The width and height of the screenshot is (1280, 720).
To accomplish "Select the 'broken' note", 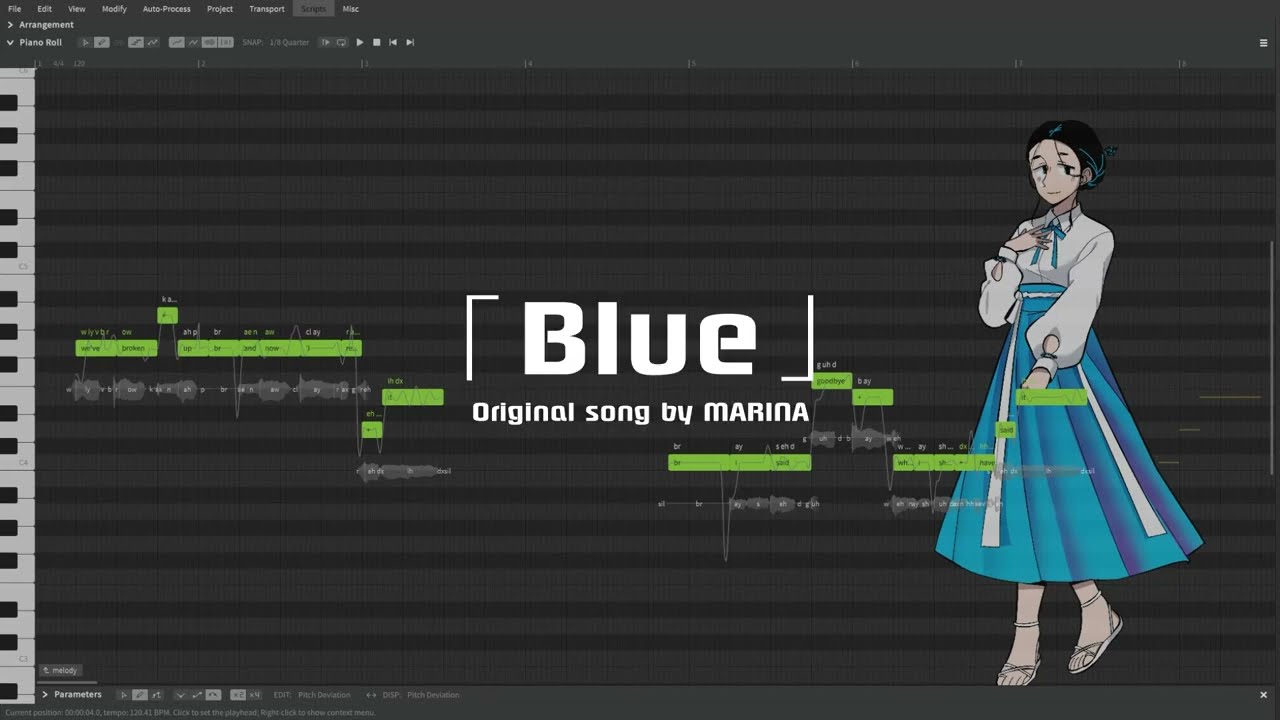I will (x=137, y=348).
